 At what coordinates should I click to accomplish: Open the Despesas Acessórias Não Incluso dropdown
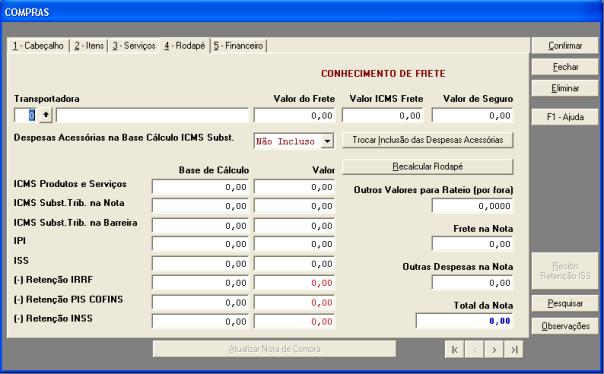pyautogui.click(x=327, y=141)
